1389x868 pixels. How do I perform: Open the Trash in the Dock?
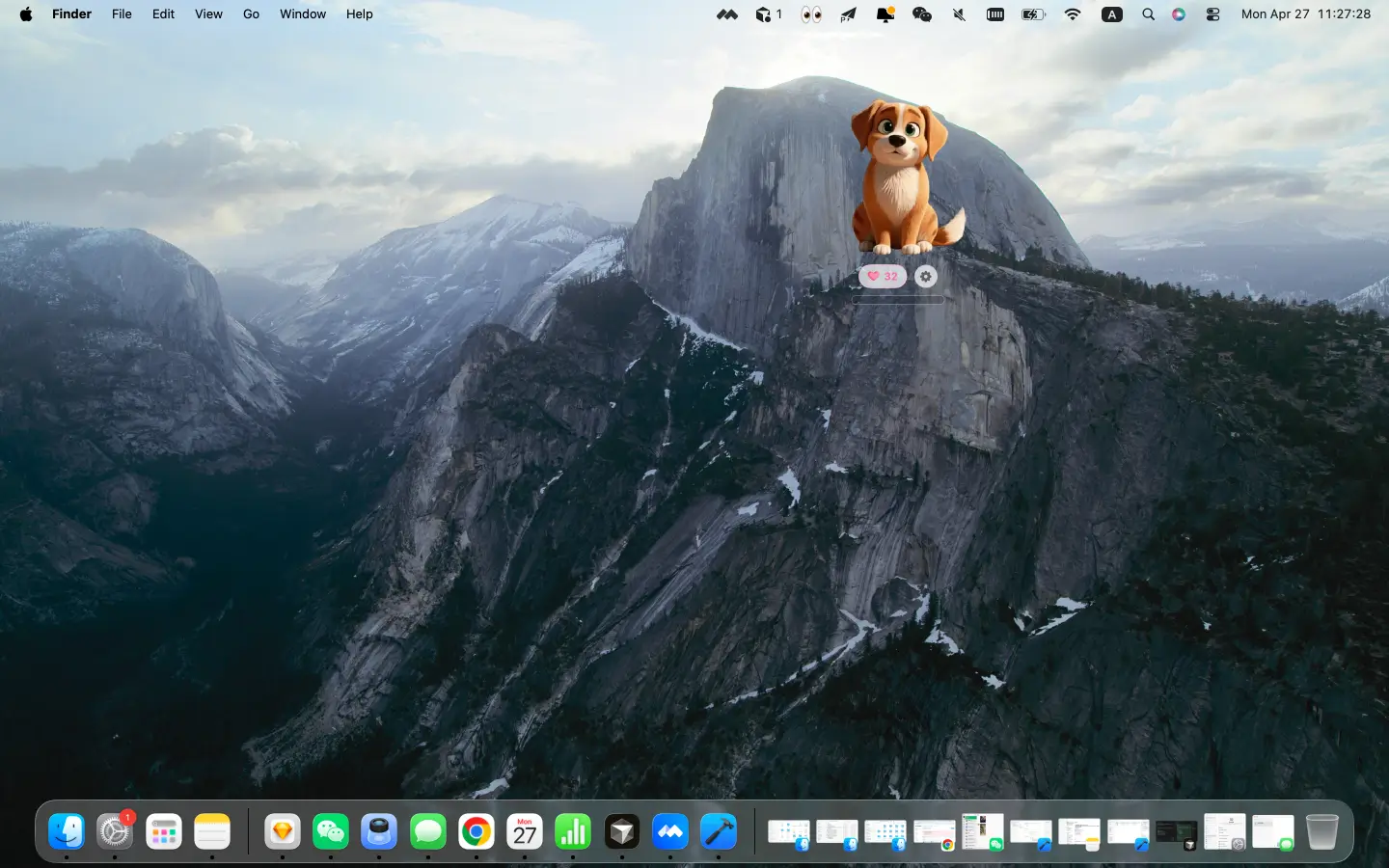click(1322, 831)
